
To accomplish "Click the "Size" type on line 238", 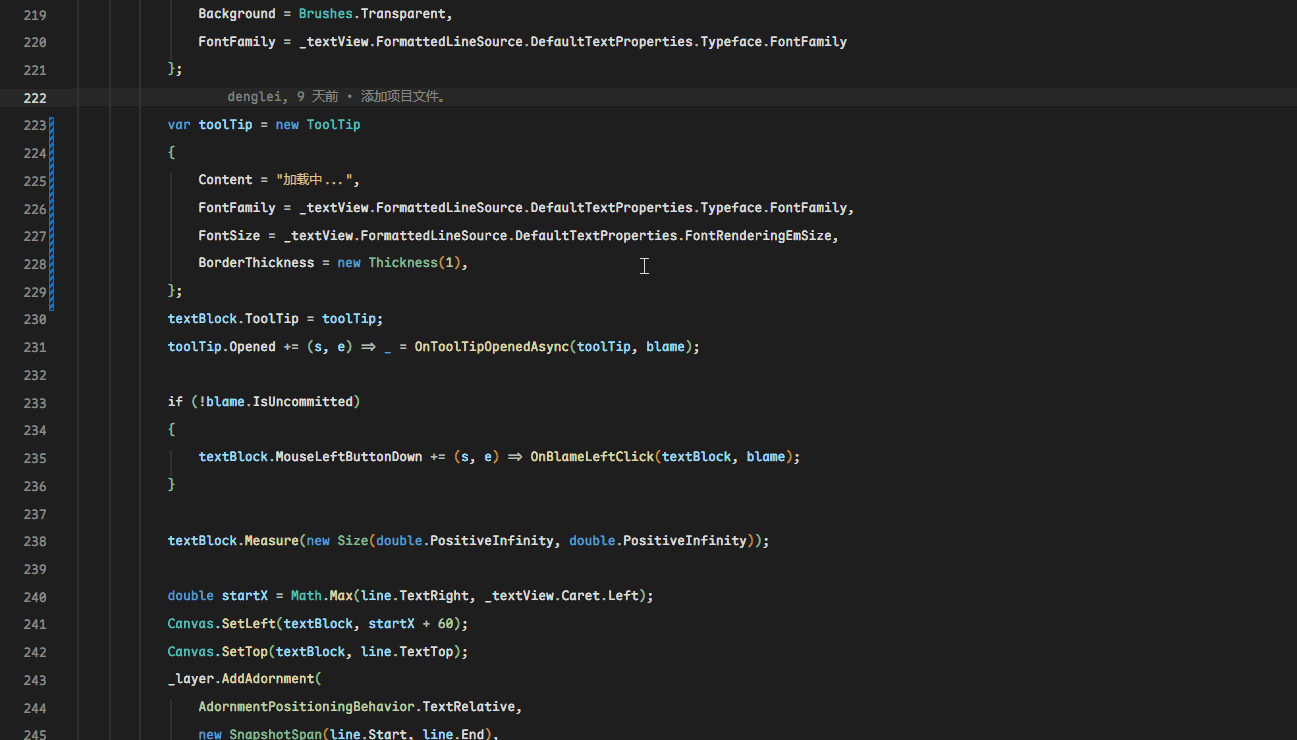I will coord(352,541).
